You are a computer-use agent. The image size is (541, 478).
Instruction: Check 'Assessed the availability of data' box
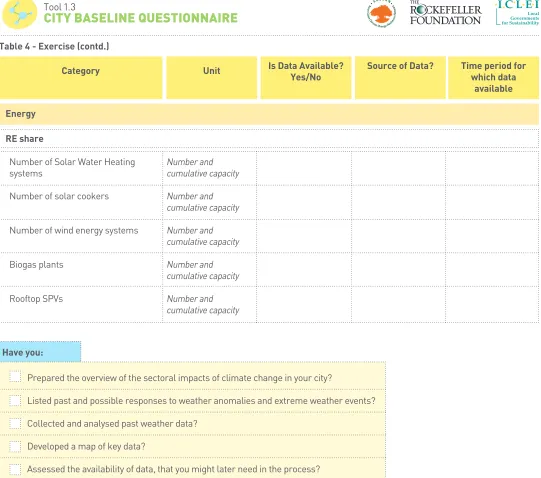[15, 469]
